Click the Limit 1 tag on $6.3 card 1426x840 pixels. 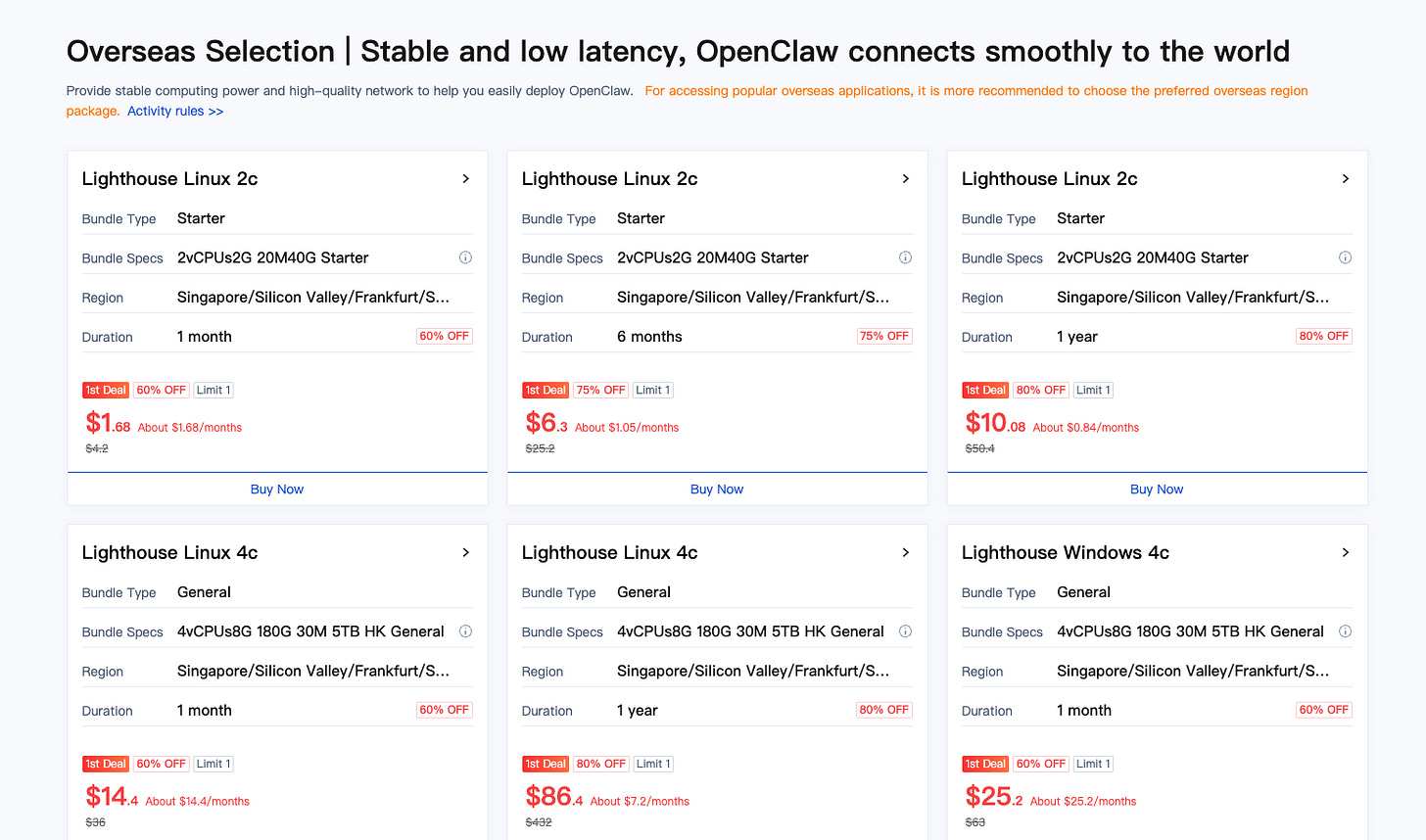pyautogui.click(x=653, y=390)
